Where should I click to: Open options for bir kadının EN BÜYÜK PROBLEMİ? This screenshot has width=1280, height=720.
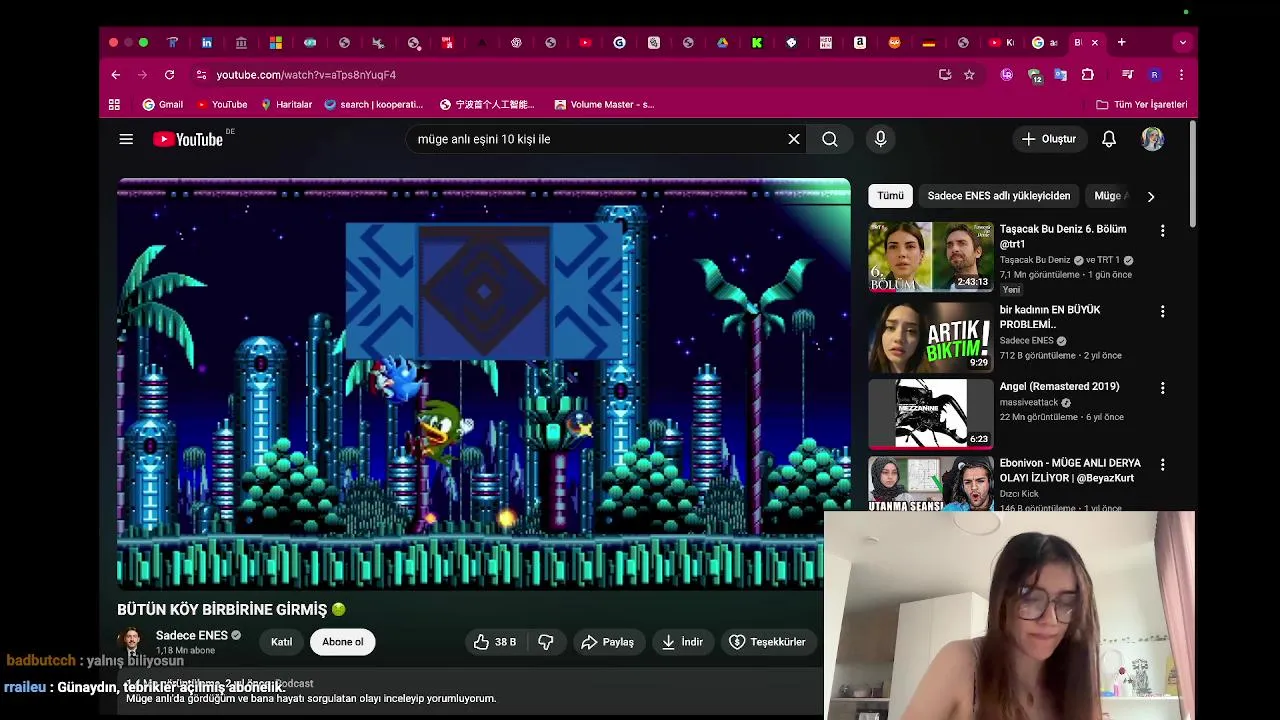pyautogui.click(x=1162, y=312)
